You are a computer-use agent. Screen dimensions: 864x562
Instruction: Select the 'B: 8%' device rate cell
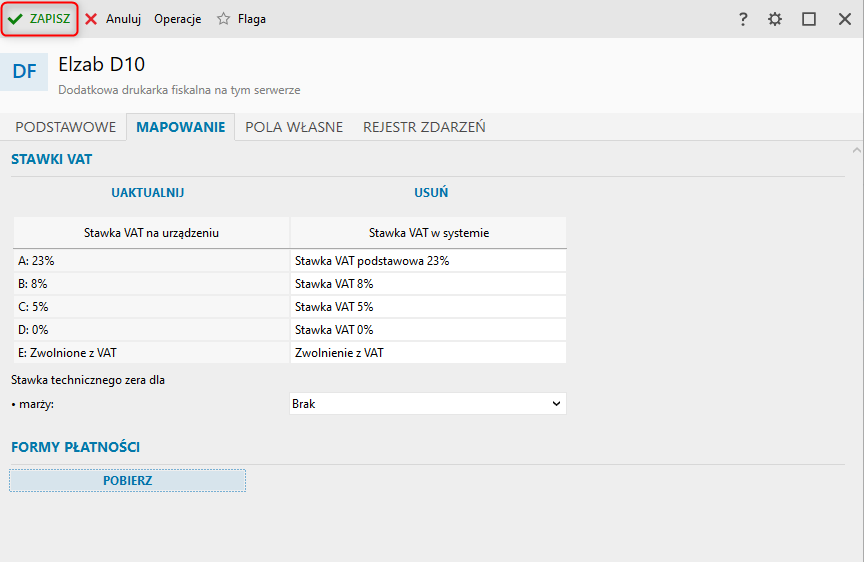pos(152,284)
